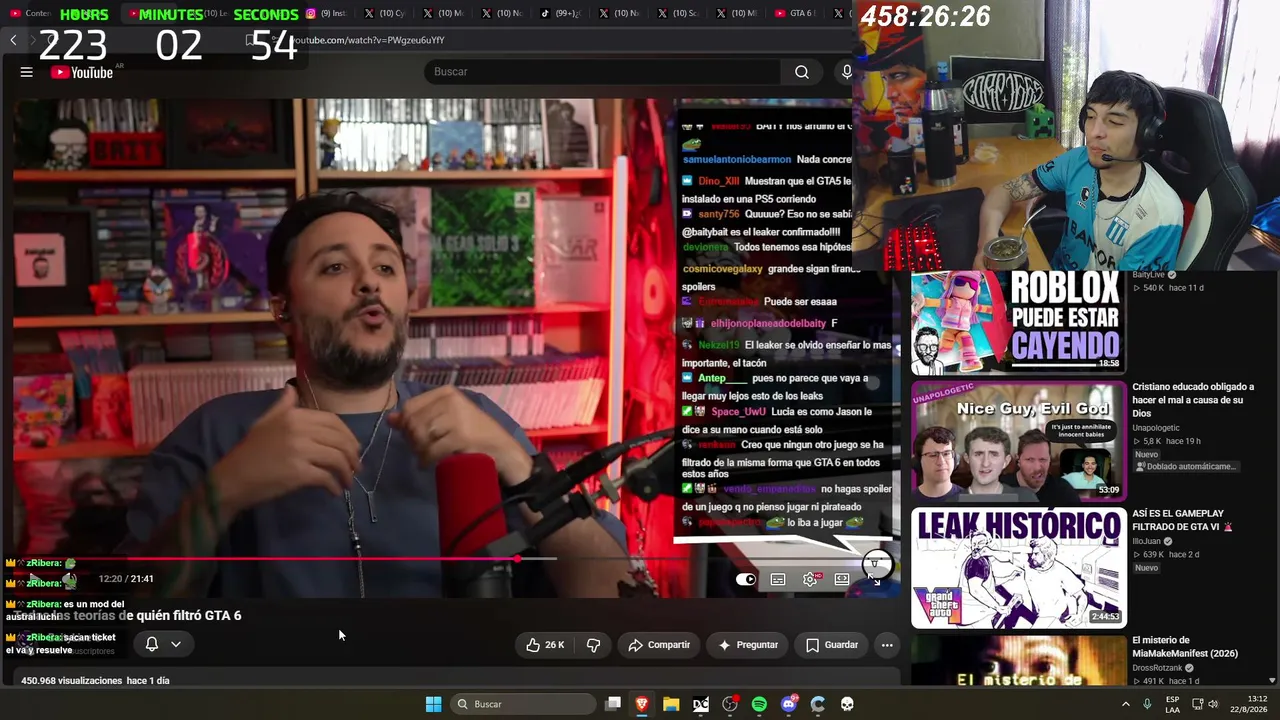Visit the BaityLive channel link
The height and width of the screenshot is (720, 1280).
click(1148, 275)
